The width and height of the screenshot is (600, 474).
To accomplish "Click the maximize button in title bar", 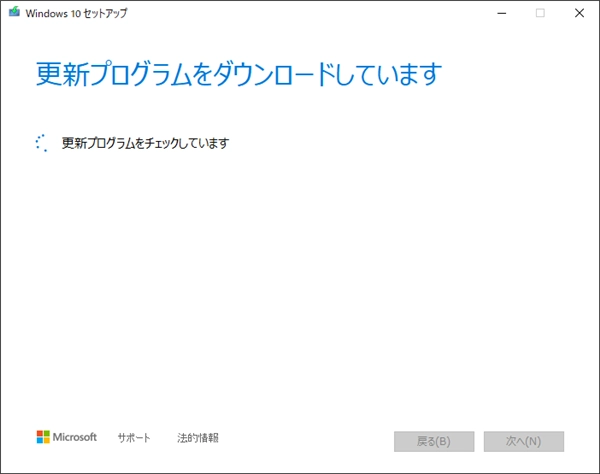I will click(x=540, y=13).
